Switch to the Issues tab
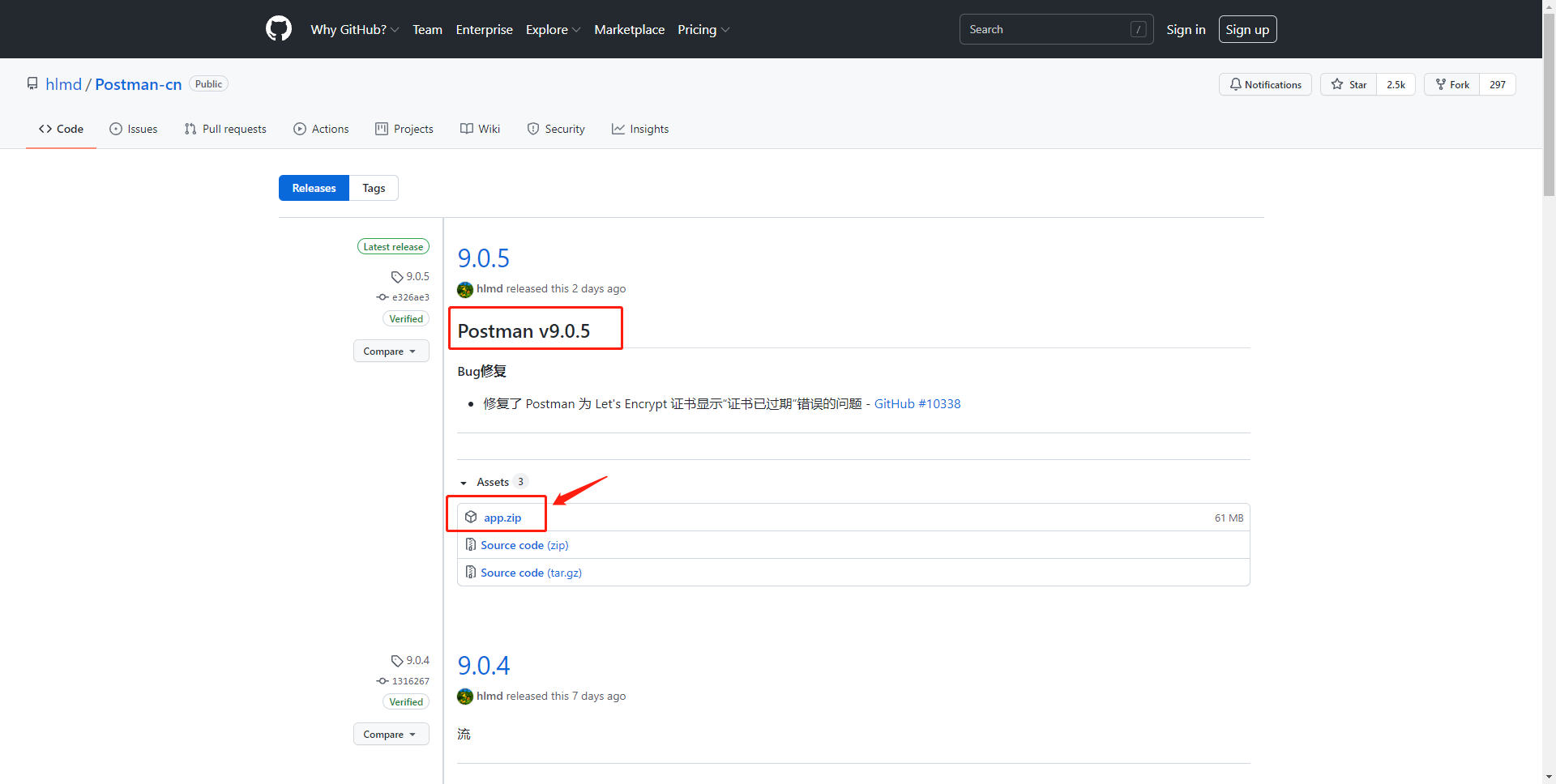 134,129
